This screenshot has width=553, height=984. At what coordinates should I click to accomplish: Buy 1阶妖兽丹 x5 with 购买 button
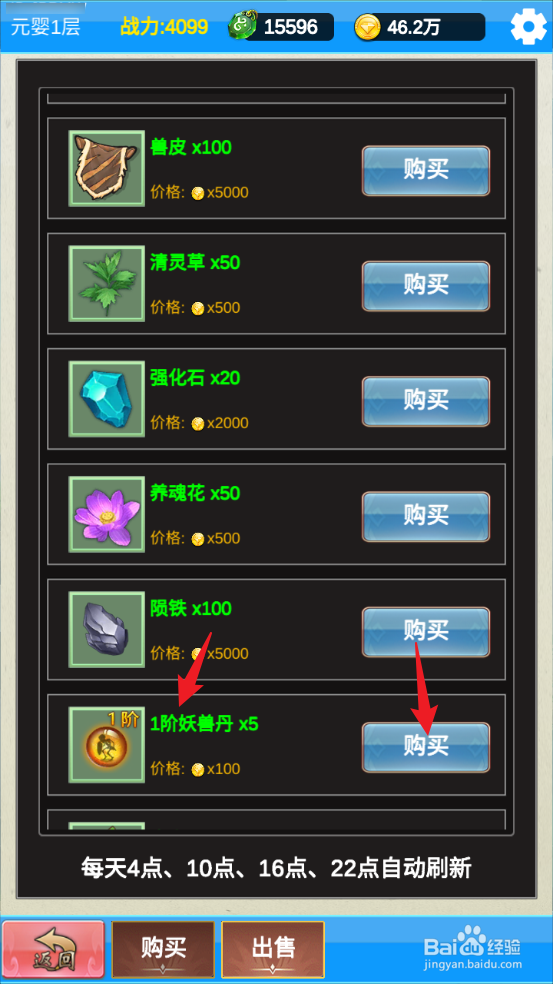(x=426, y=747)
